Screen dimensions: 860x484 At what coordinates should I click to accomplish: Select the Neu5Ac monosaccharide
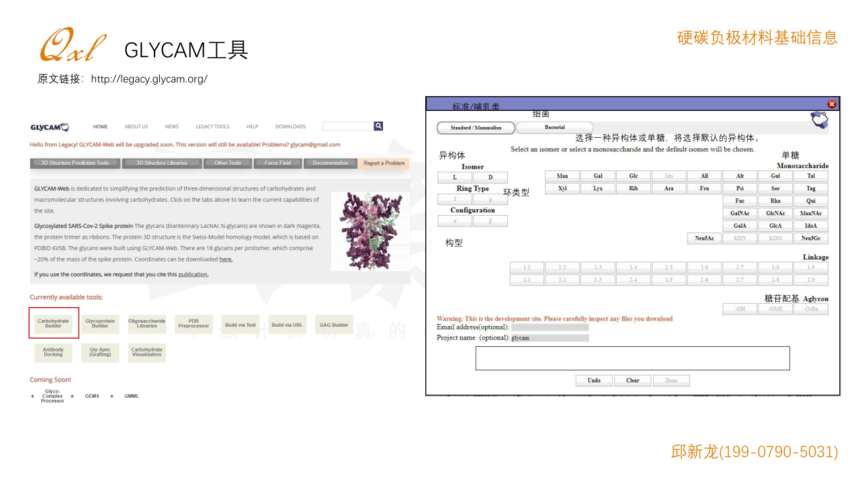click(x=704, y=238)
